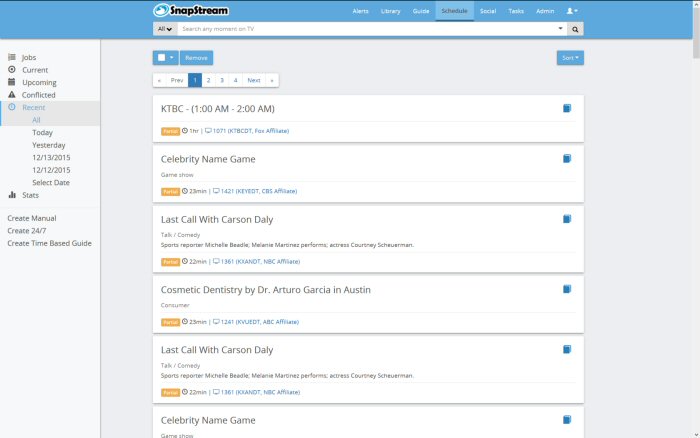This screenshot has width=700, height=438.
Task: Click the Remove button
Action: 196,58
